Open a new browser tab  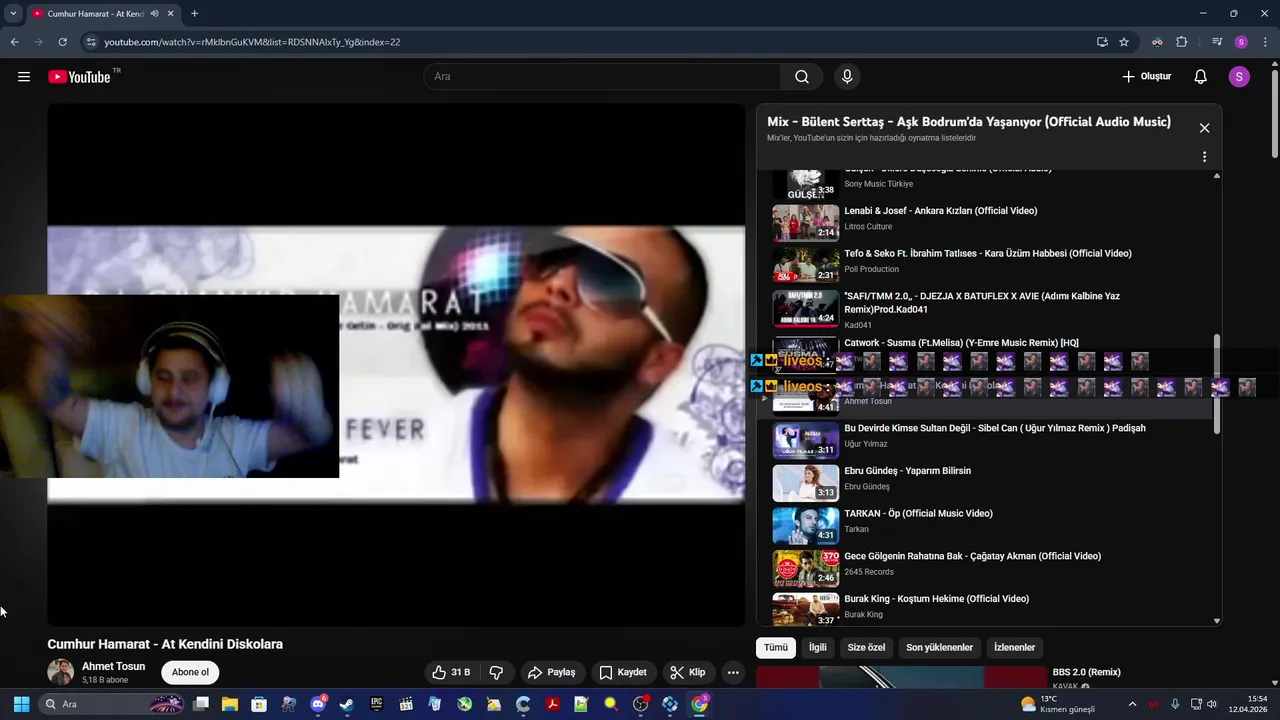click(194, 14)
